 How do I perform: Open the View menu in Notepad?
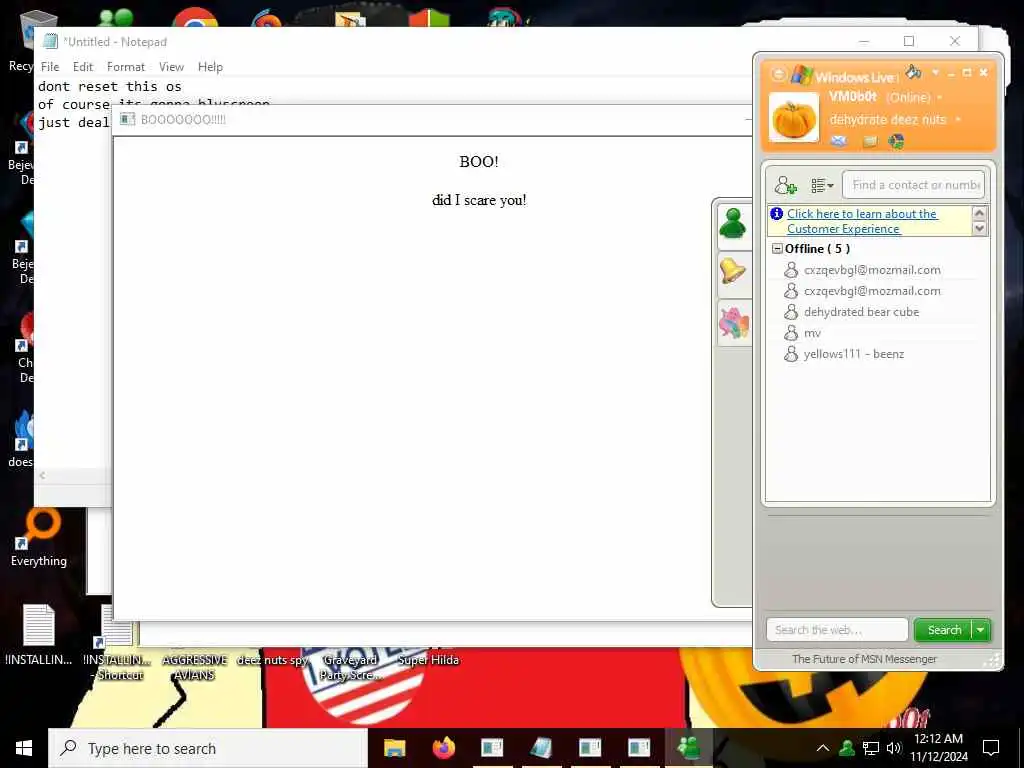click(x=171, y=67)
